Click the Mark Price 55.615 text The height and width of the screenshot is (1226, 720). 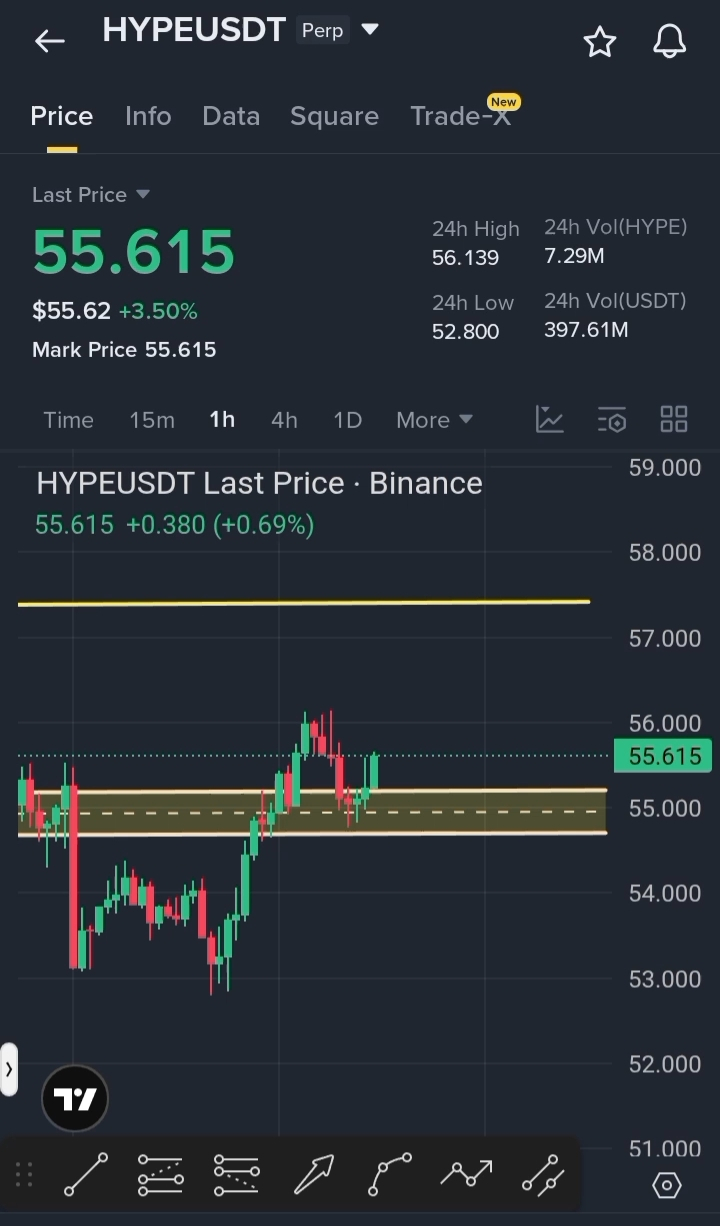coord(124,350)
